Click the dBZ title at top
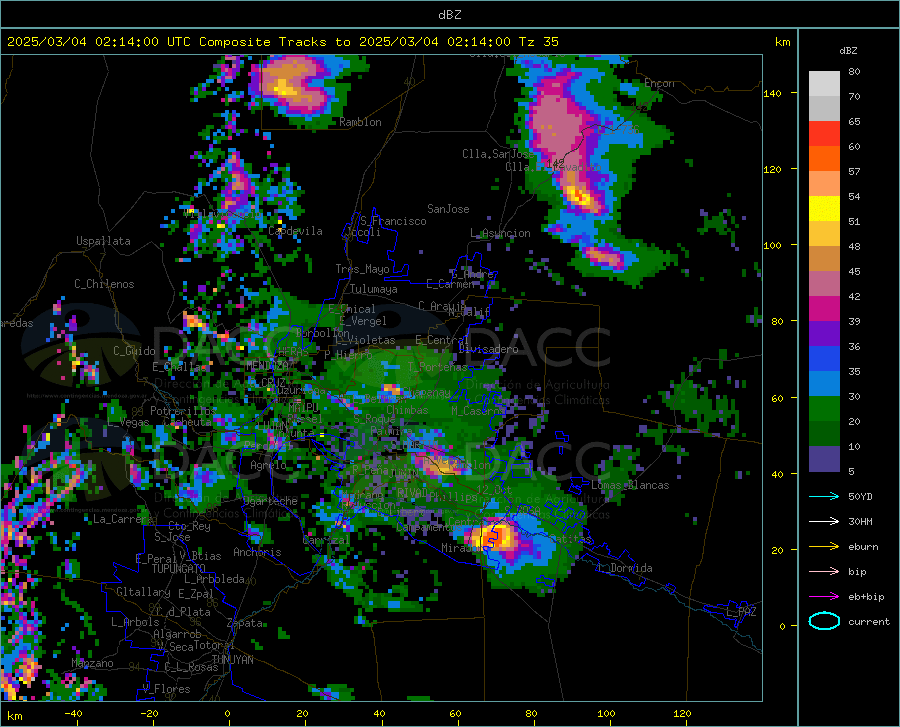This screenshot has height=727, width=900. point(449,15)
